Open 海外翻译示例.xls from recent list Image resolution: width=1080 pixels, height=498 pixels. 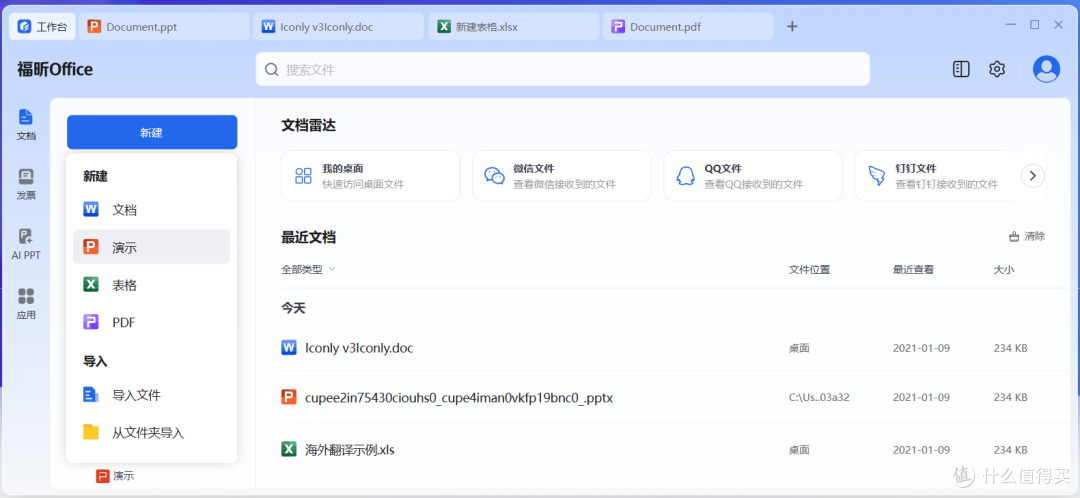click(350, 450)
